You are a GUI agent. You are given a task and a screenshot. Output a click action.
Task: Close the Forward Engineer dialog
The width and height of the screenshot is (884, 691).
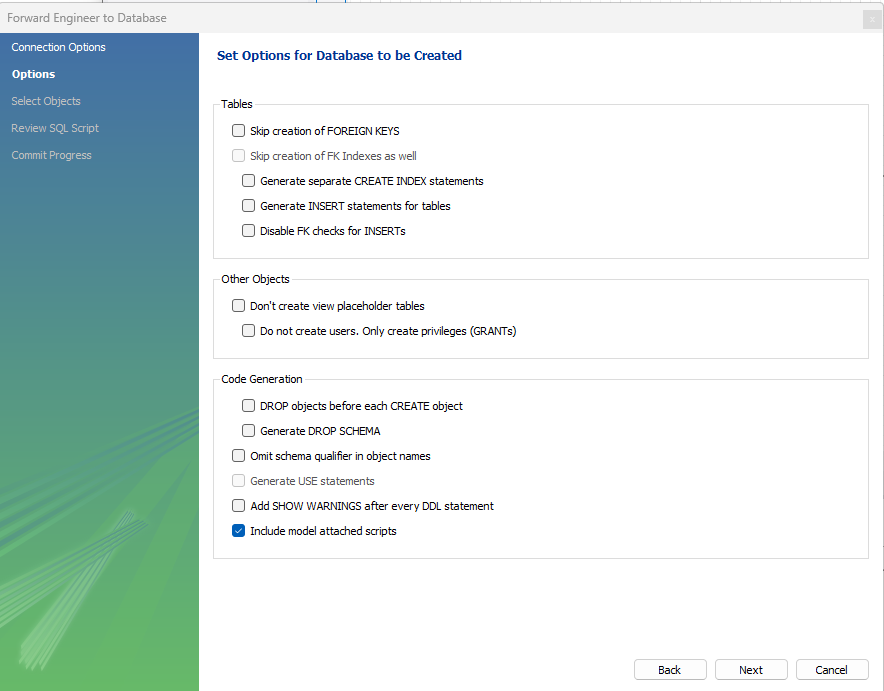click(x=872, y=19)
